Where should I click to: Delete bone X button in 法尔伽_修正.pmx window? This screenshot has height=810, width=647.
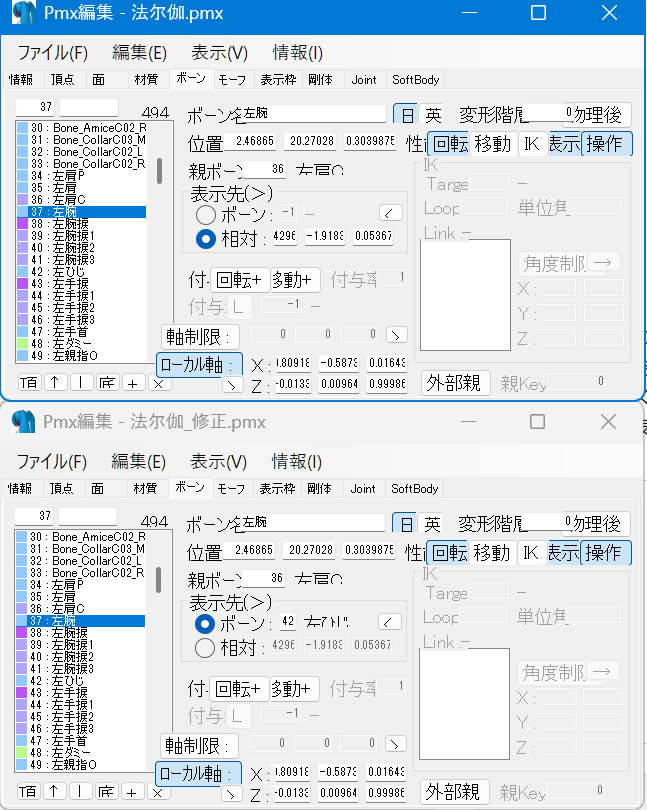click(x=158, y=793)
